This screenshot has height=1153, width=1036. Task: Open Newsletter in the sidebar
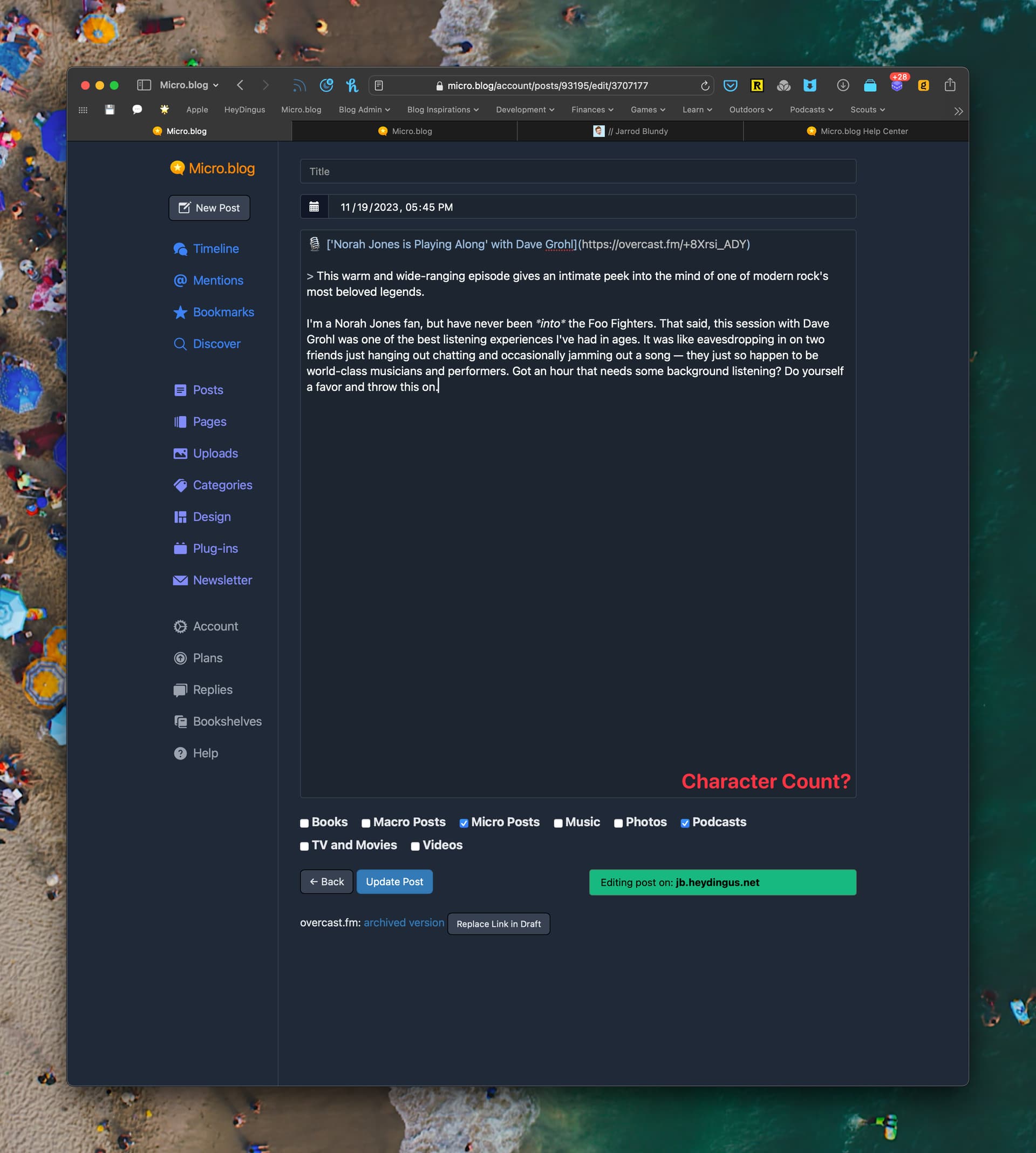[x=212, y=580]
